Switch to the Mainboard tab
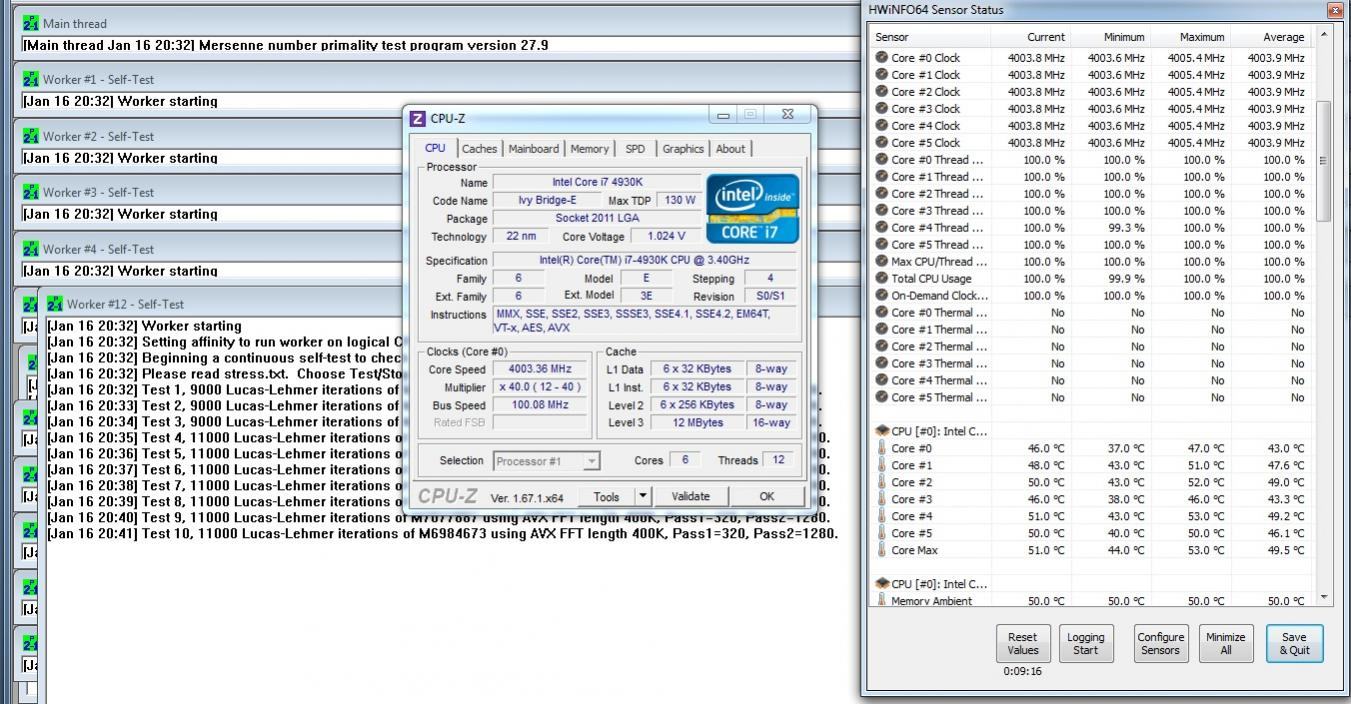Screen dimensions: 1351x704 [x=534, y=149]
